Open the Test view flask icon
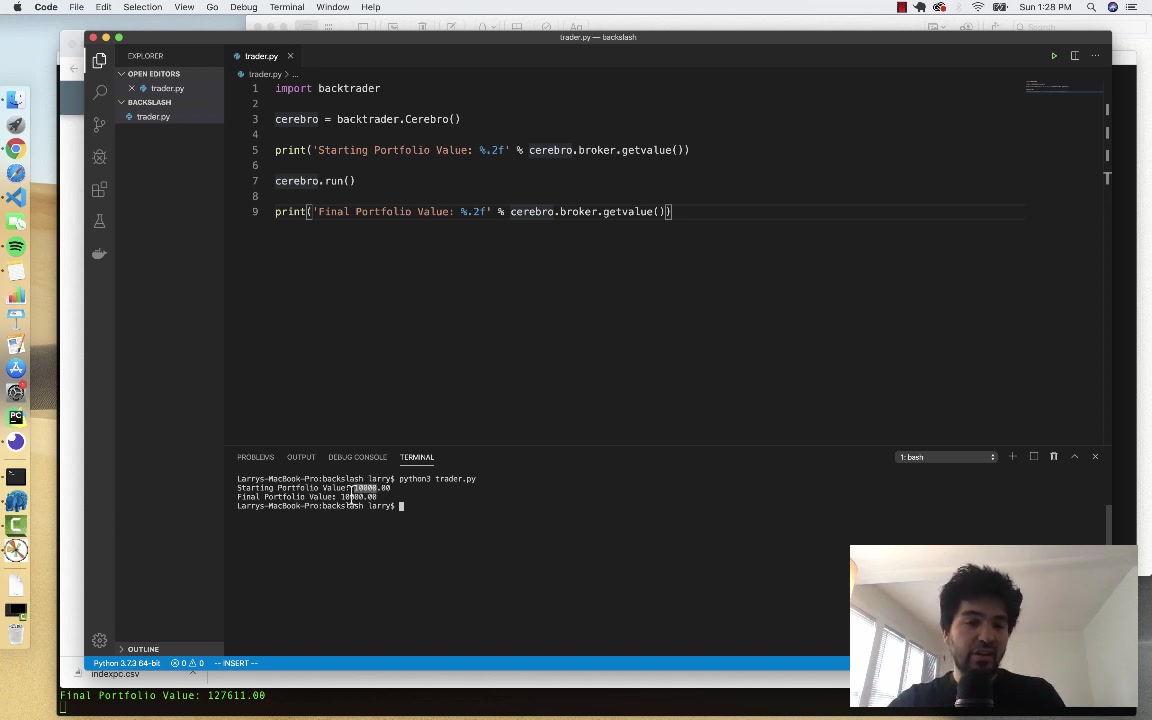Viewport: 1152px width, 720px height. [99, 220]
